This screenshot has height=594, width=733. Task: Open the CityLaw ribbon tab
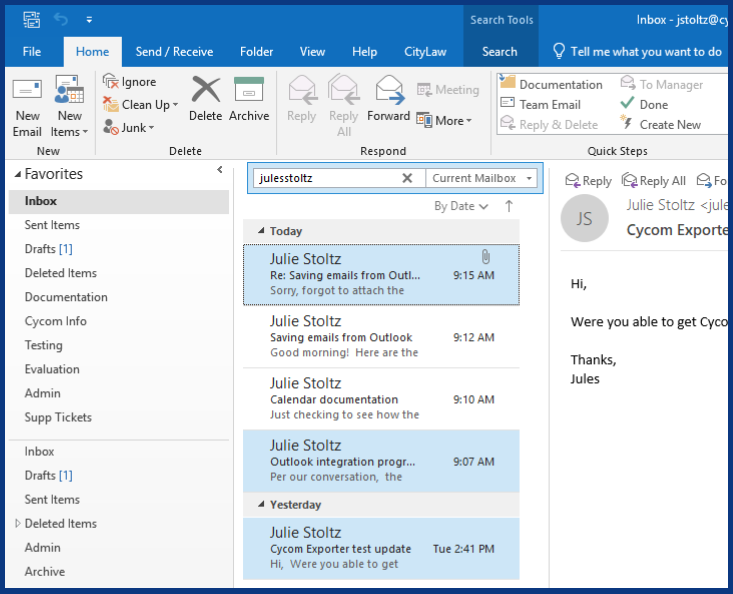coord(425,51)
